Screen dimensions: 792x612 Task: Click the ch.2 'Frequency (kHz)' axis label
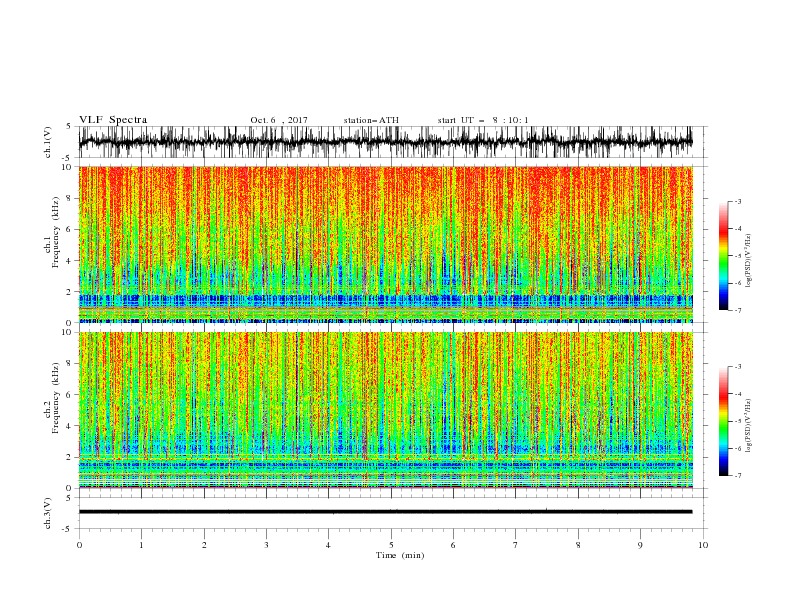(x=56, y=397)
